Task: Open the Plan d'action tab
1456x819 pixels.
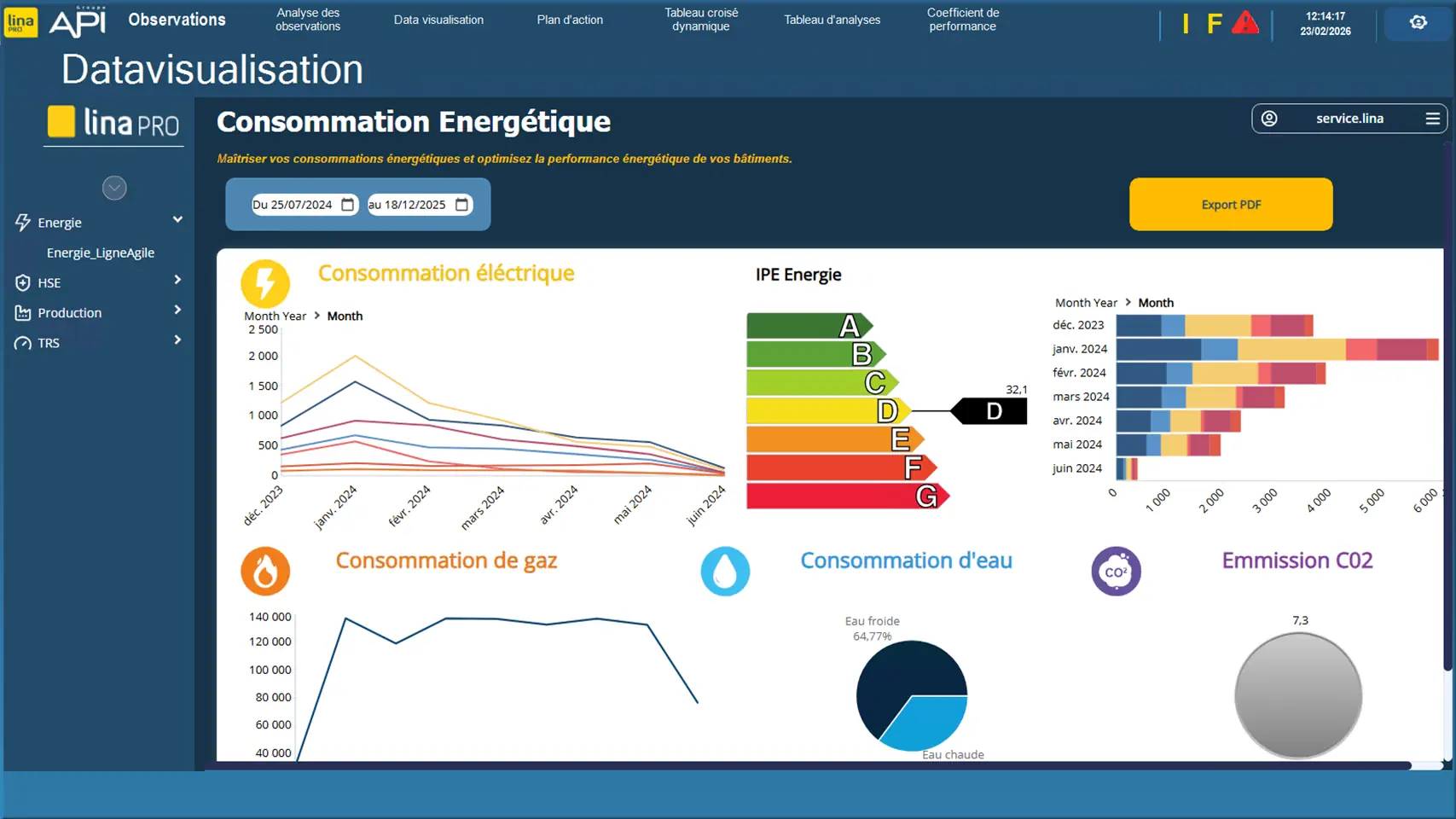Action: (570, 20)
